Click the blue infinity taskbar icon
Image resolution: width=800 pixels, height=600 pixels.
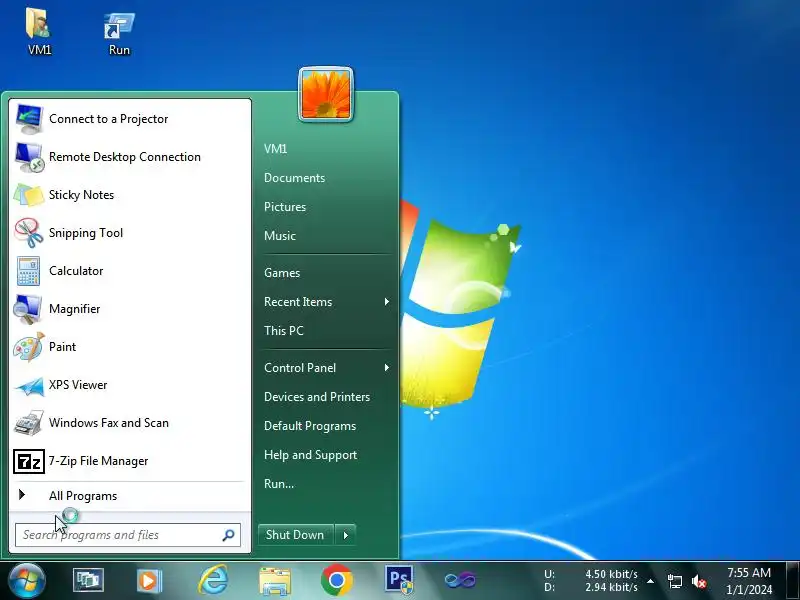(x=460, y=580)
